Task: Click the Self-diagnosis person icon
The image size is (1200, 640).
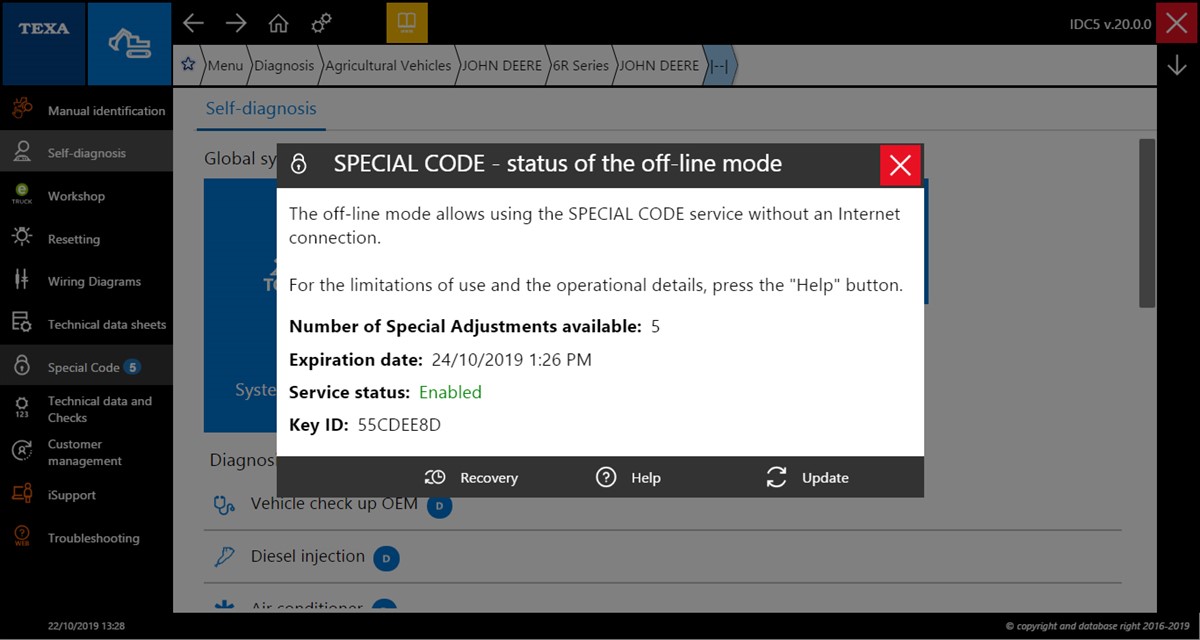Action: pos(22,152)
